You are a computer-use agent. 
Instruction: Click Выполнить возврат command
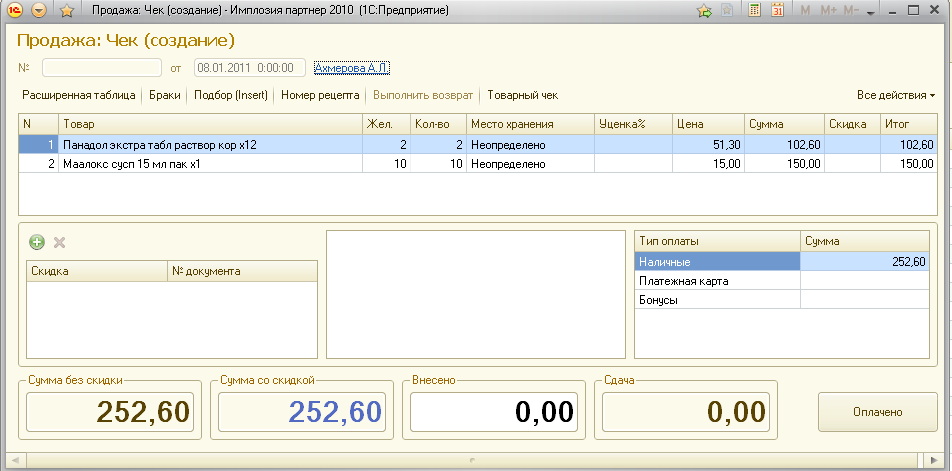(x=423, y=95)
